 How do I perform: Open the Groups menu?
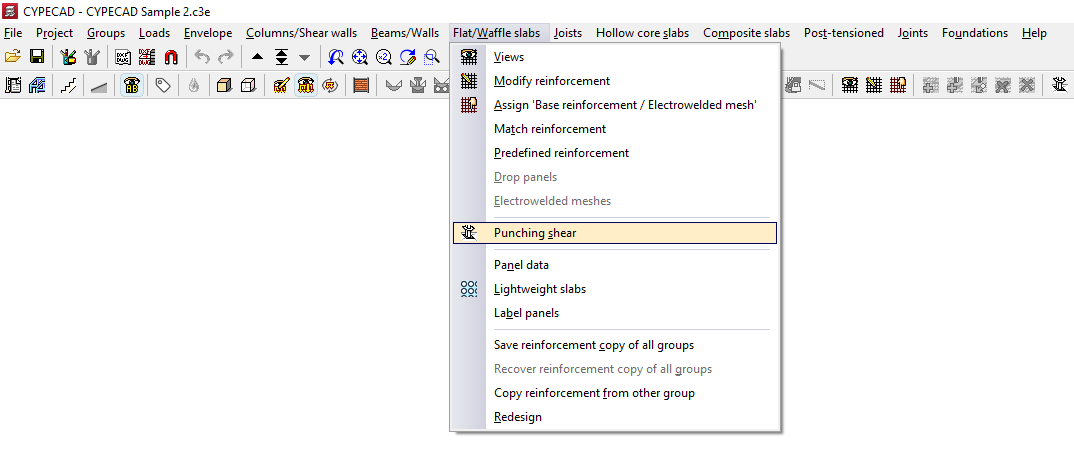coord(106,33)
